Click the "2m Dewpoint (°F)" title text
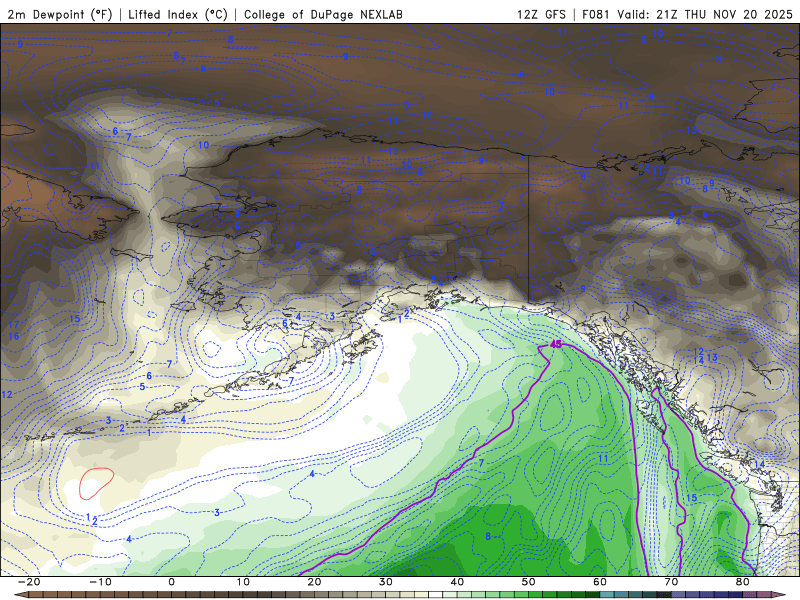The height and width of the screenshot is (600, 800). pos(59,14)
